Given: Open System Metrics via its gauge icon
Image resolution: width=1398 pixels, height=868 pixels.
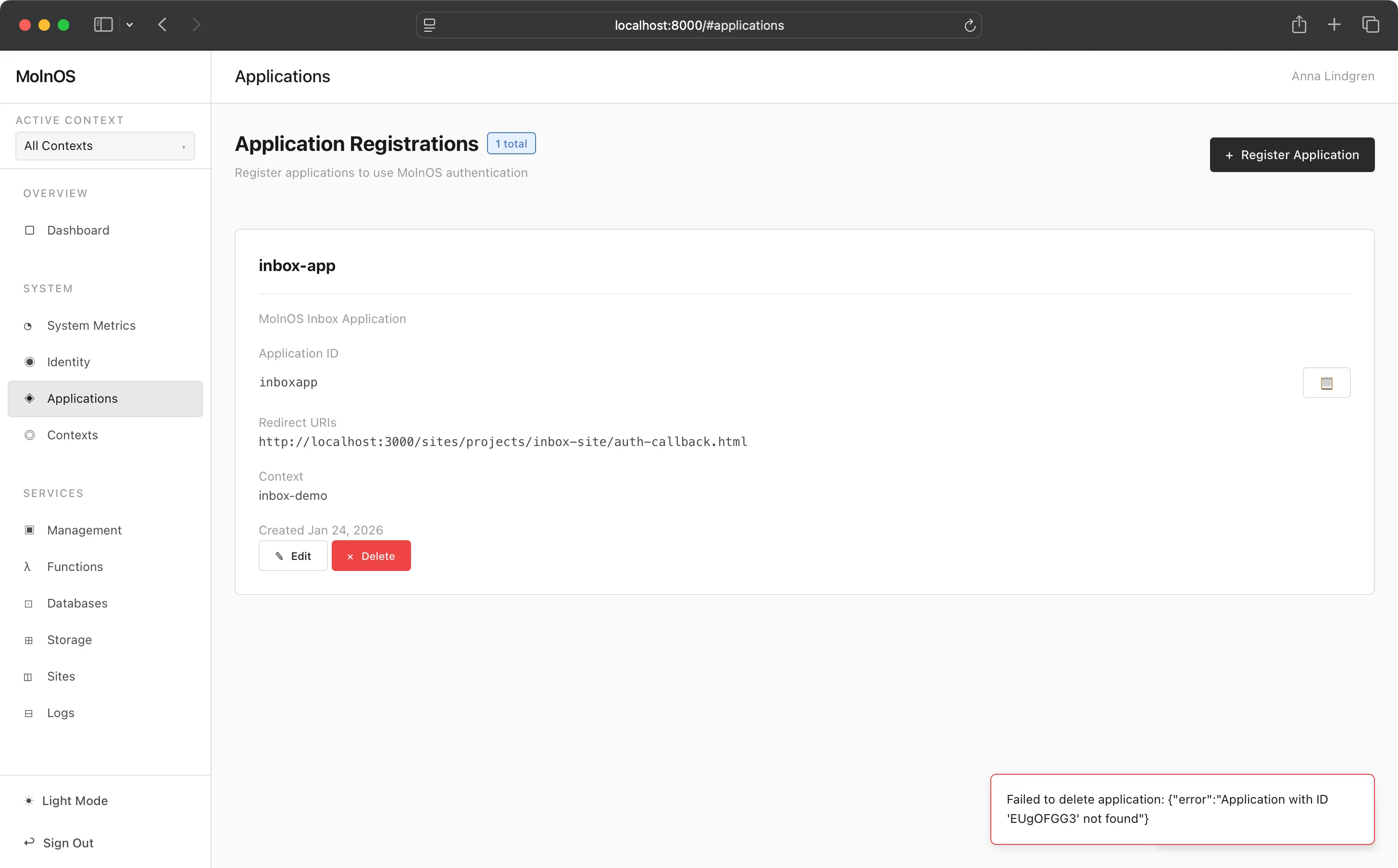Looking at the screenshot, I should tap(29, 325).
